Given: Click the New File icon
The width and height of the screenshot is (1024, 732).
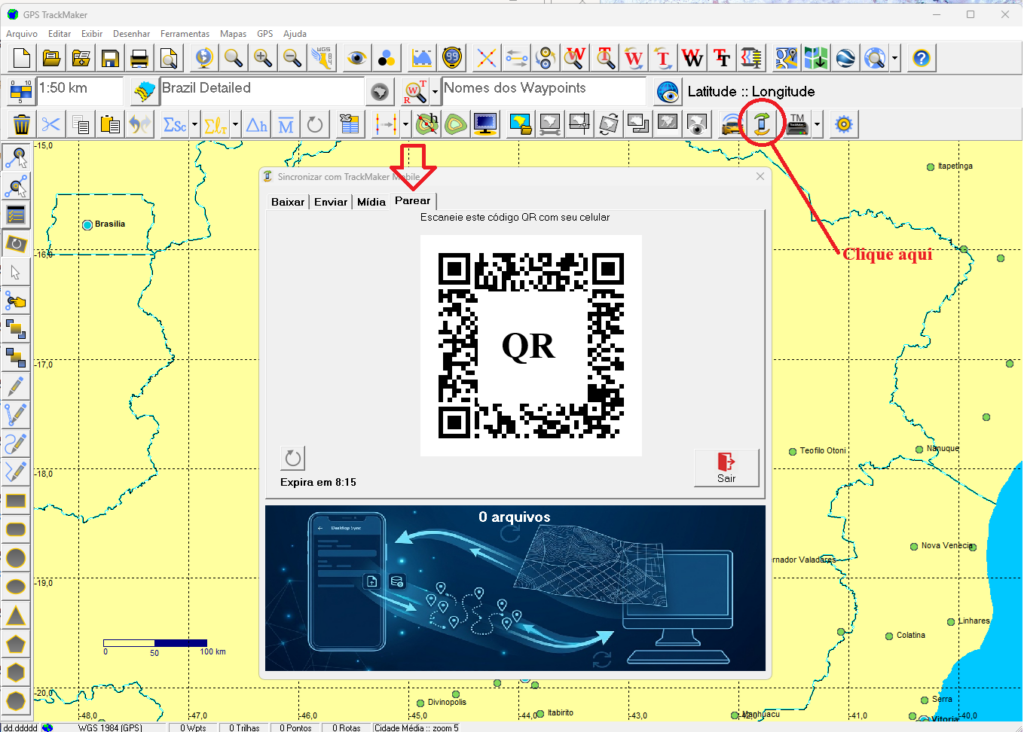Looking at the screenshot, I should tap(22, 58).
